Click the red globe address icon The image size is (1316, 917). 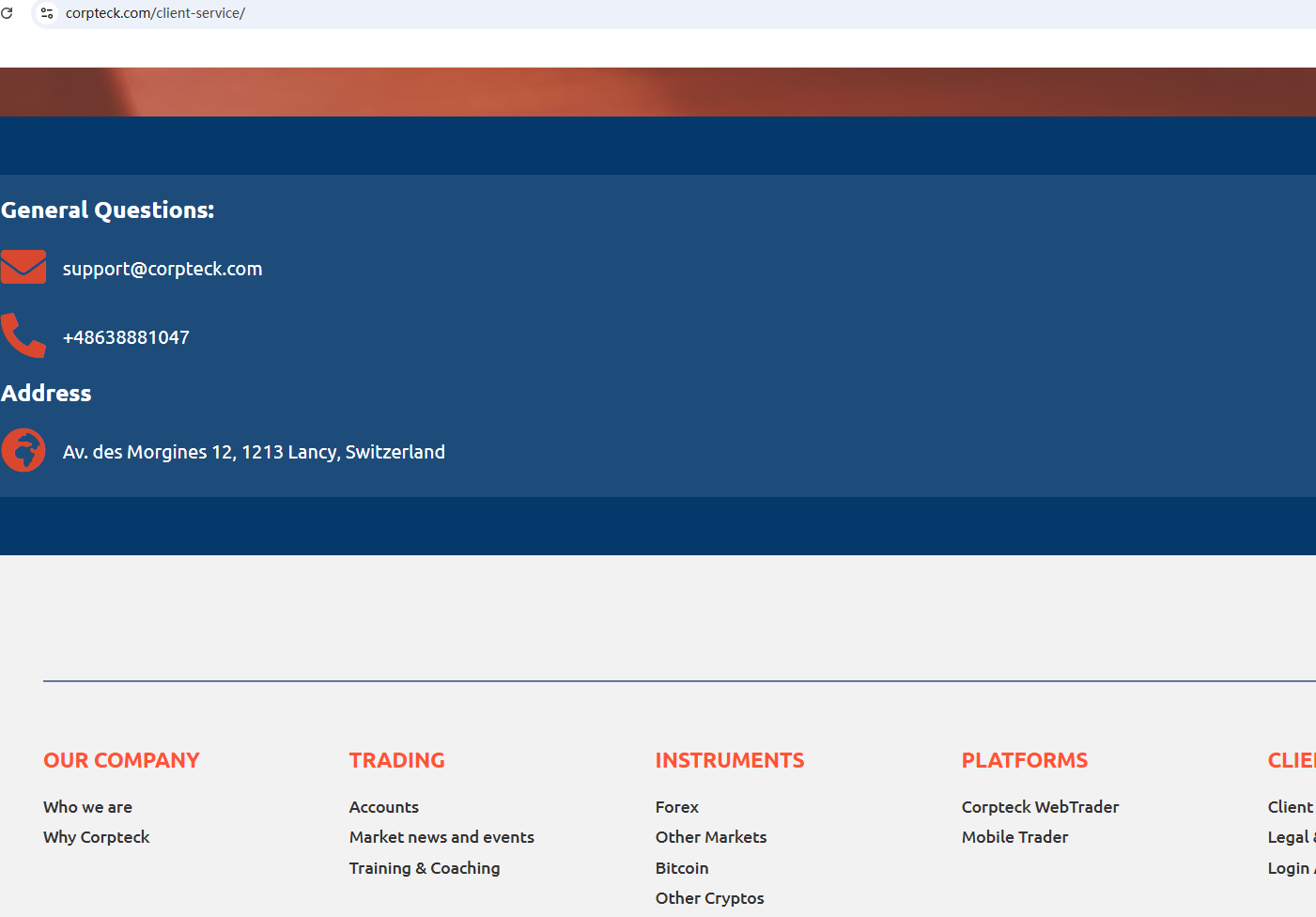[23, 450]
